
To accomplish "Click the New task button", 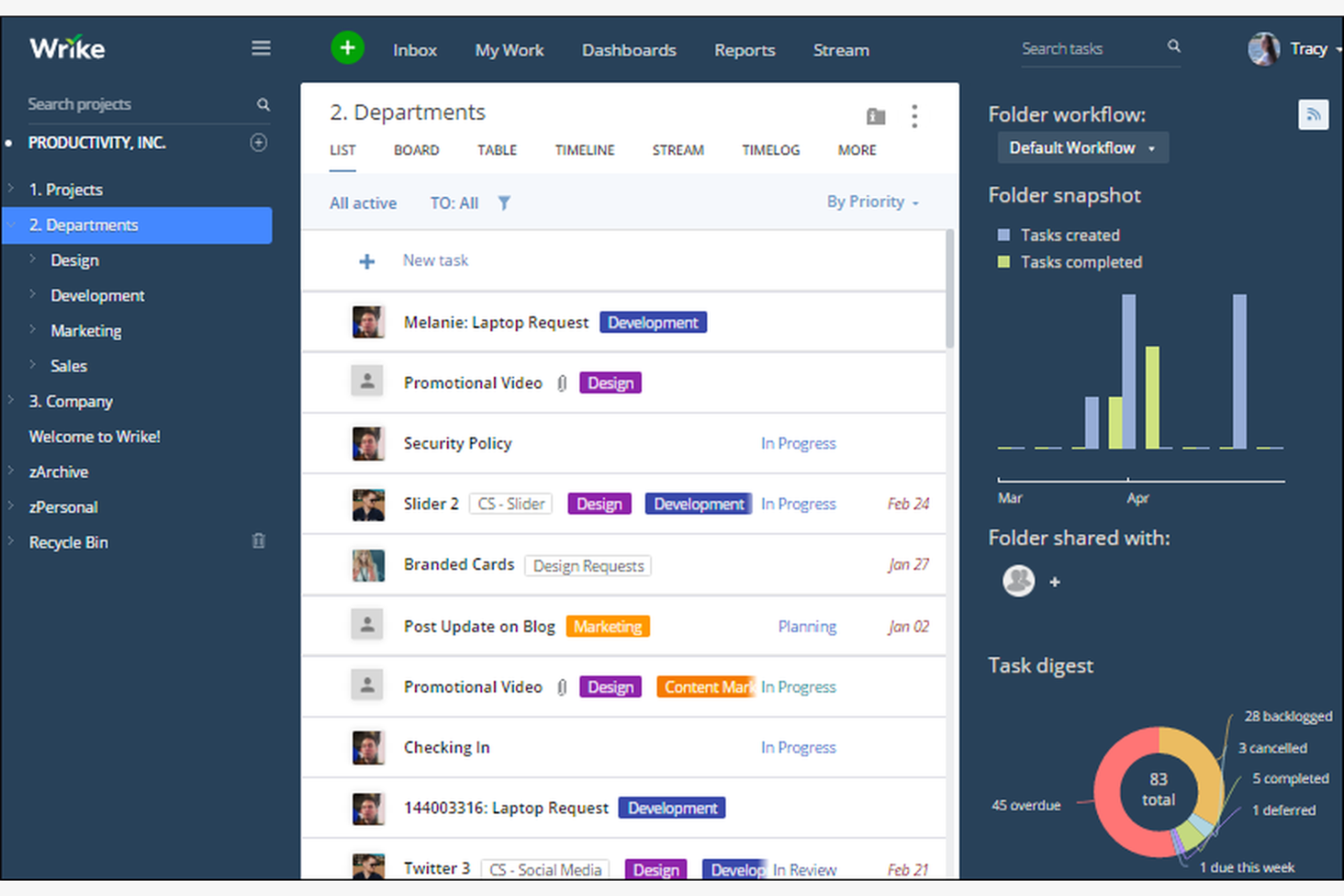I will pos(435,261).
